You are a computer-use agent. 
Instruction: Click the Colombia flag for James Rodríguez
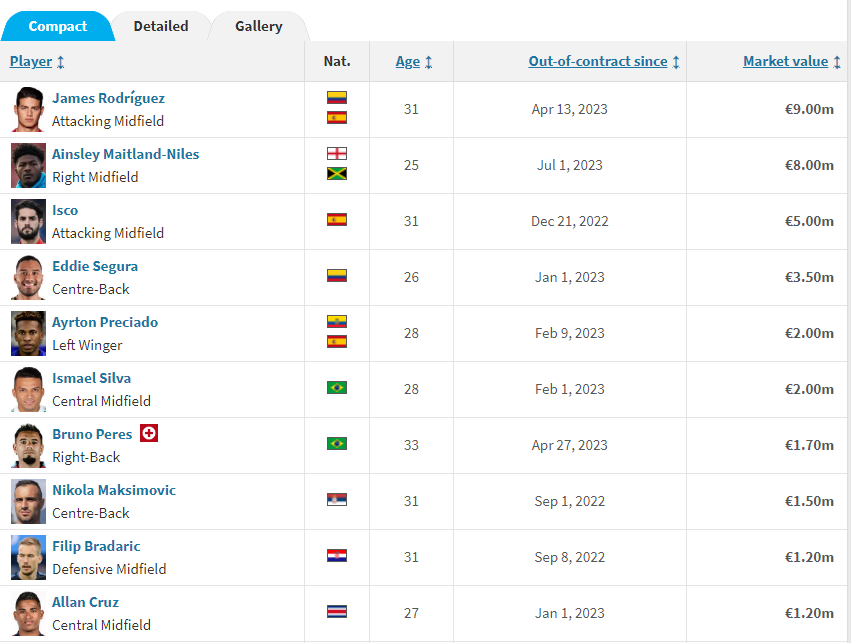tap(337, 99)
